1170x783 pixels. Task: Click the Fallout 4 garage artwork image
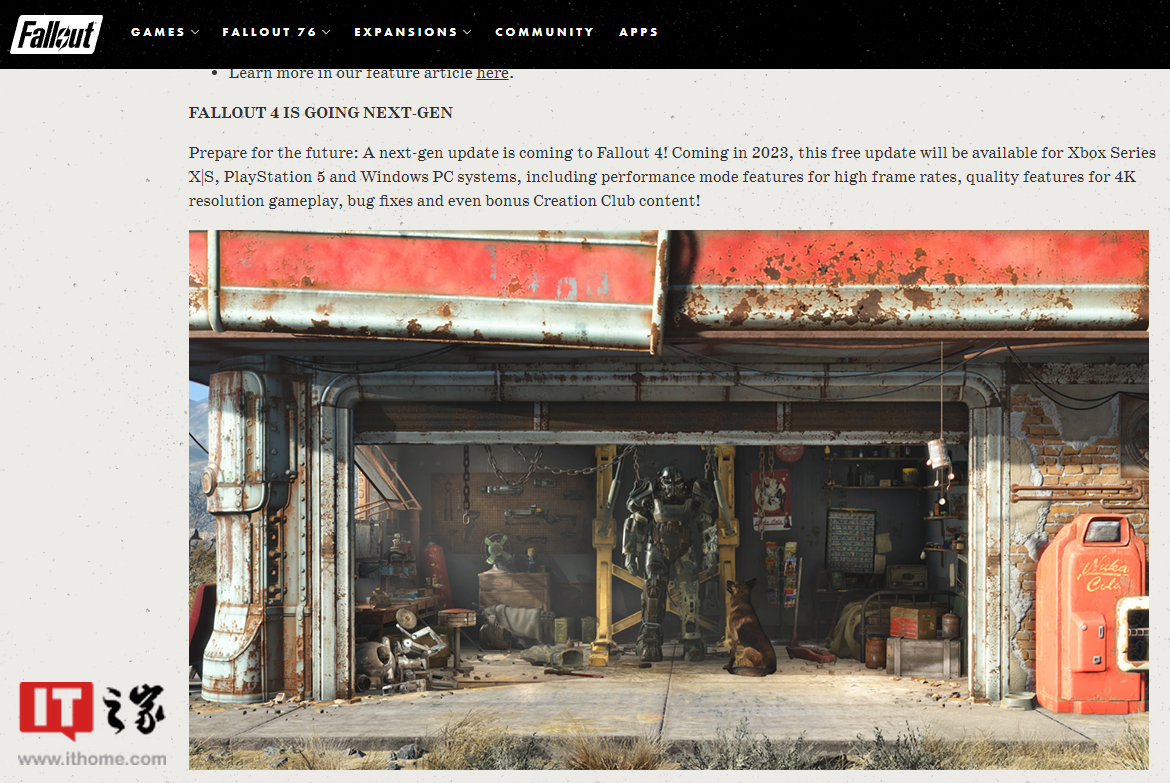tap(669, 499)
